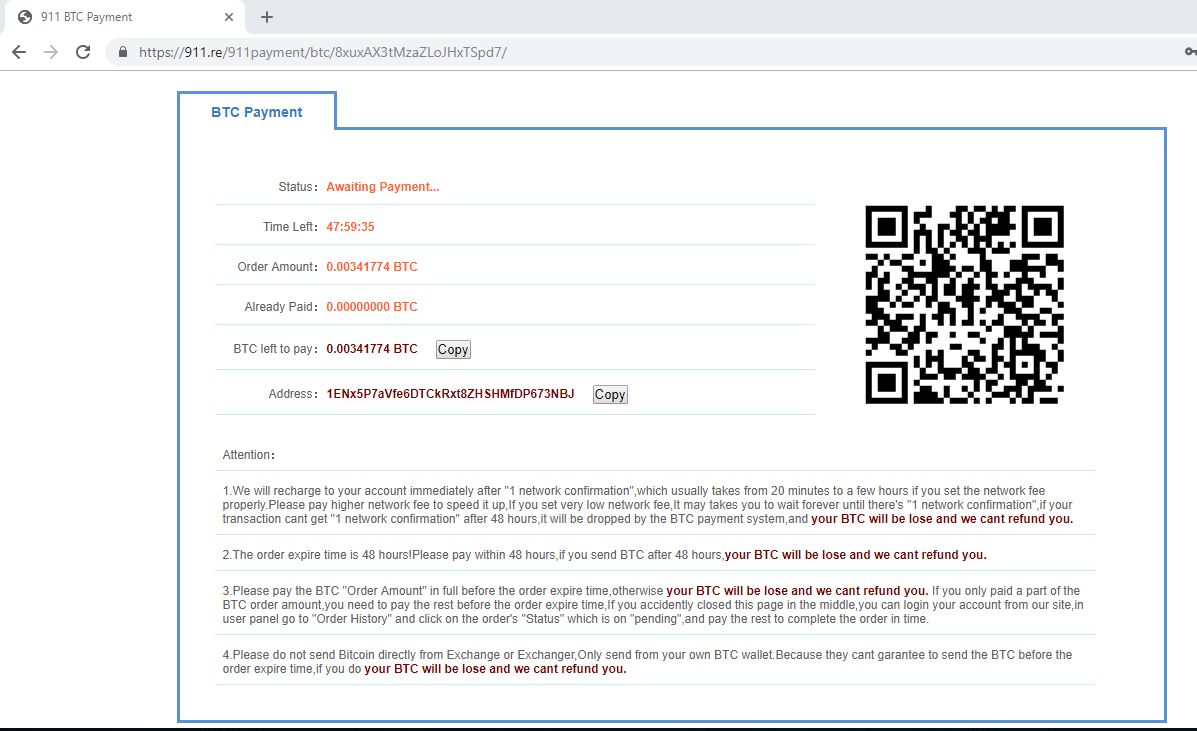Close the 911 BTC Payment browser tab

point(229,17)
